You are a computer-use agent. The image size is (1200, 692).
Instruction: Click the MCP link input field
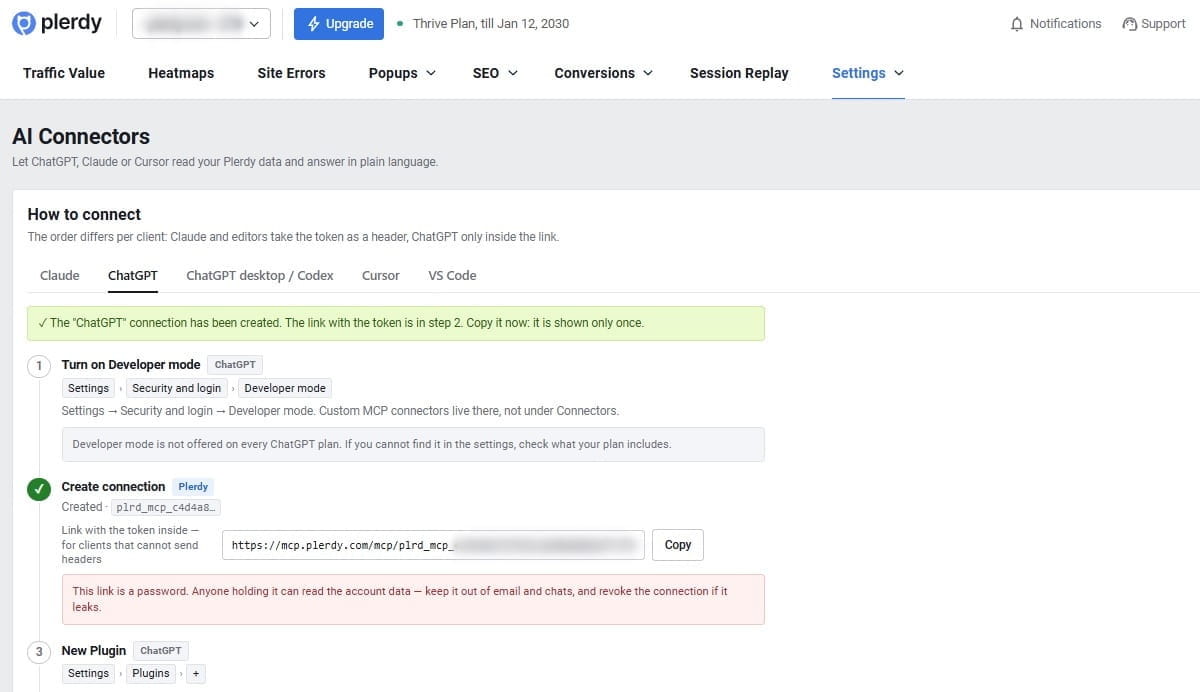(433, 545)
